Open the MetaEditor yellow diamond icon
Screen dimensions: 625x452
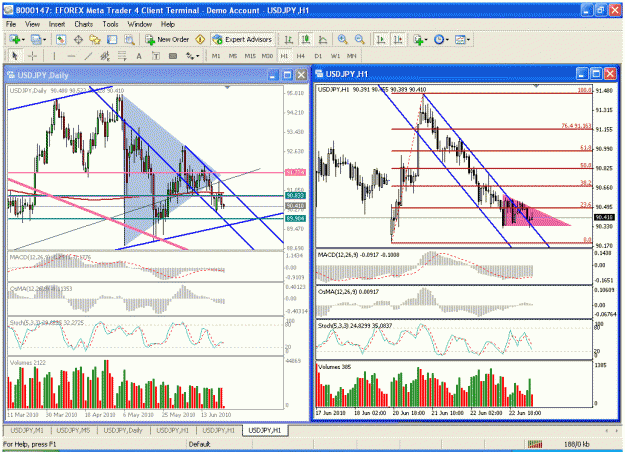(200, 39)
